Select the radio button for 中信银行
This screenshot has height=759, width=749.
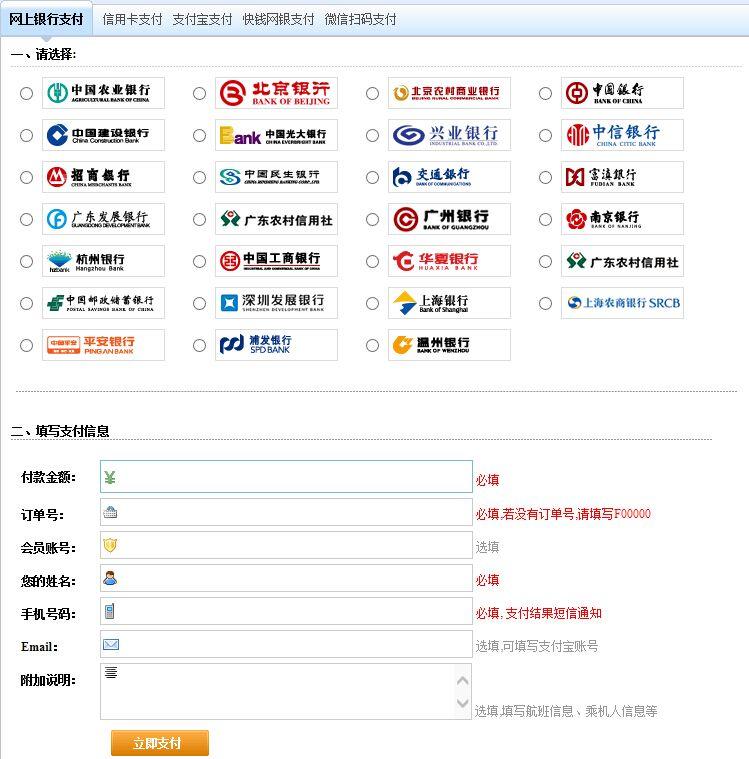point(545,136)
